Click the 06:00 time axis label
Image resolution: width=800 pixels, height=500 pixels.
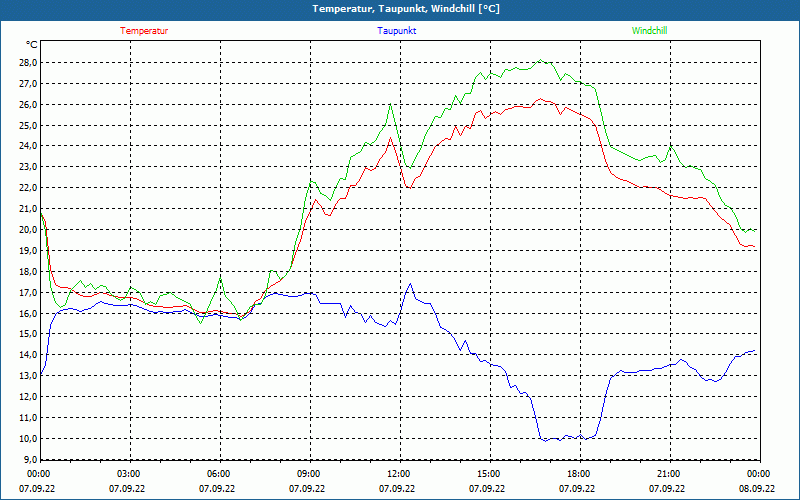coord(218,474)
